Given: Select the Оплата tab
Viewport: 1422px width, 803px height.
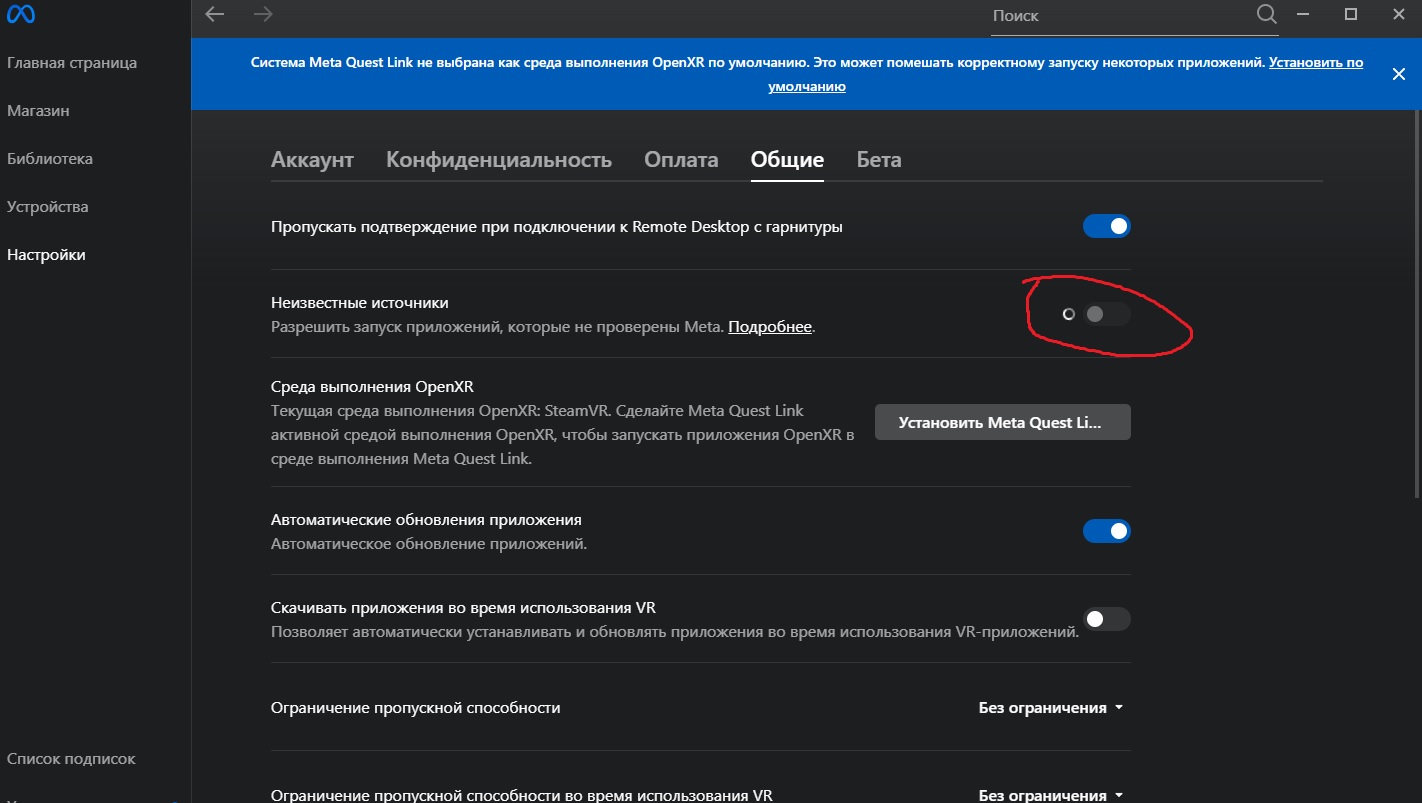Looking at the screenshot, I should coord(681,160).
